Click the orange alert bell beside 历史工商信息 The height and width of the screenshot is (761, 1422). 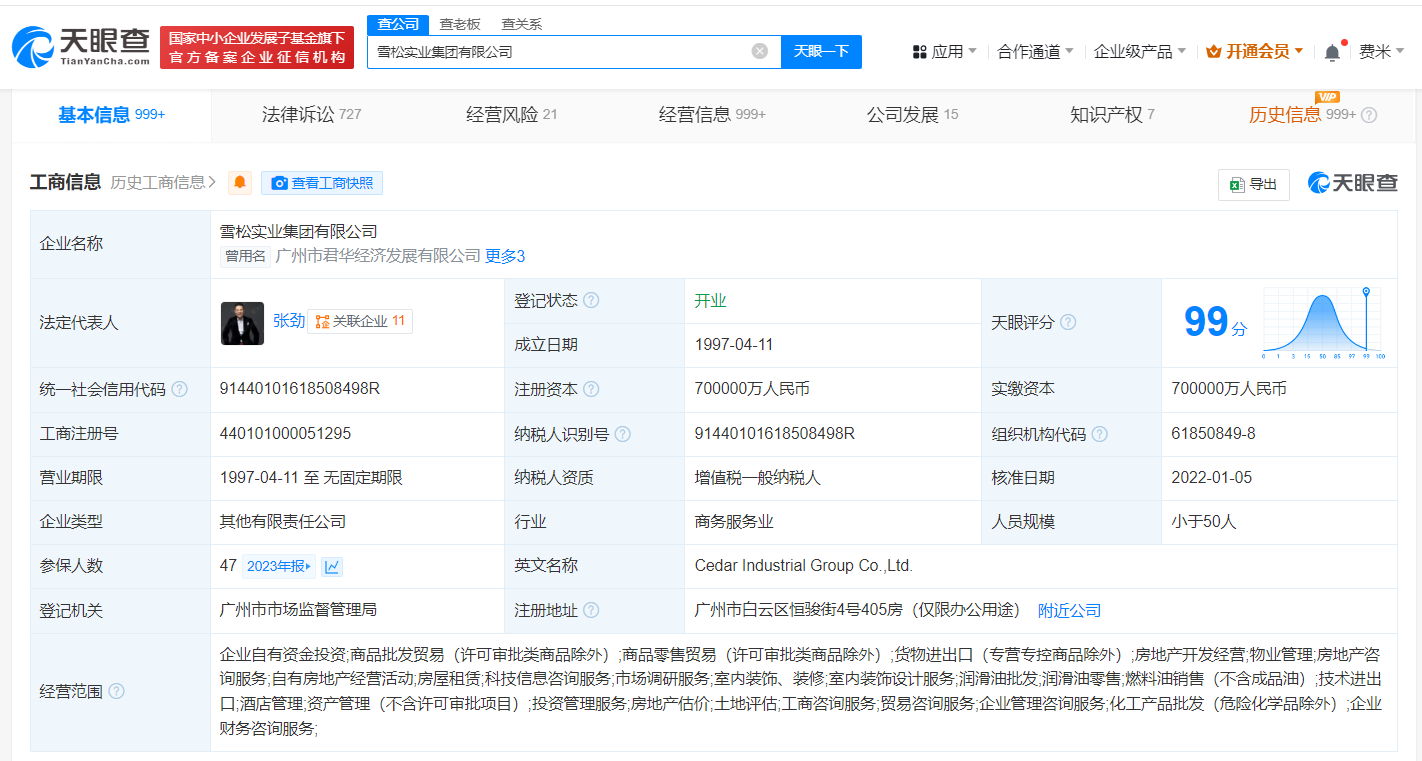tap(240, 183)
